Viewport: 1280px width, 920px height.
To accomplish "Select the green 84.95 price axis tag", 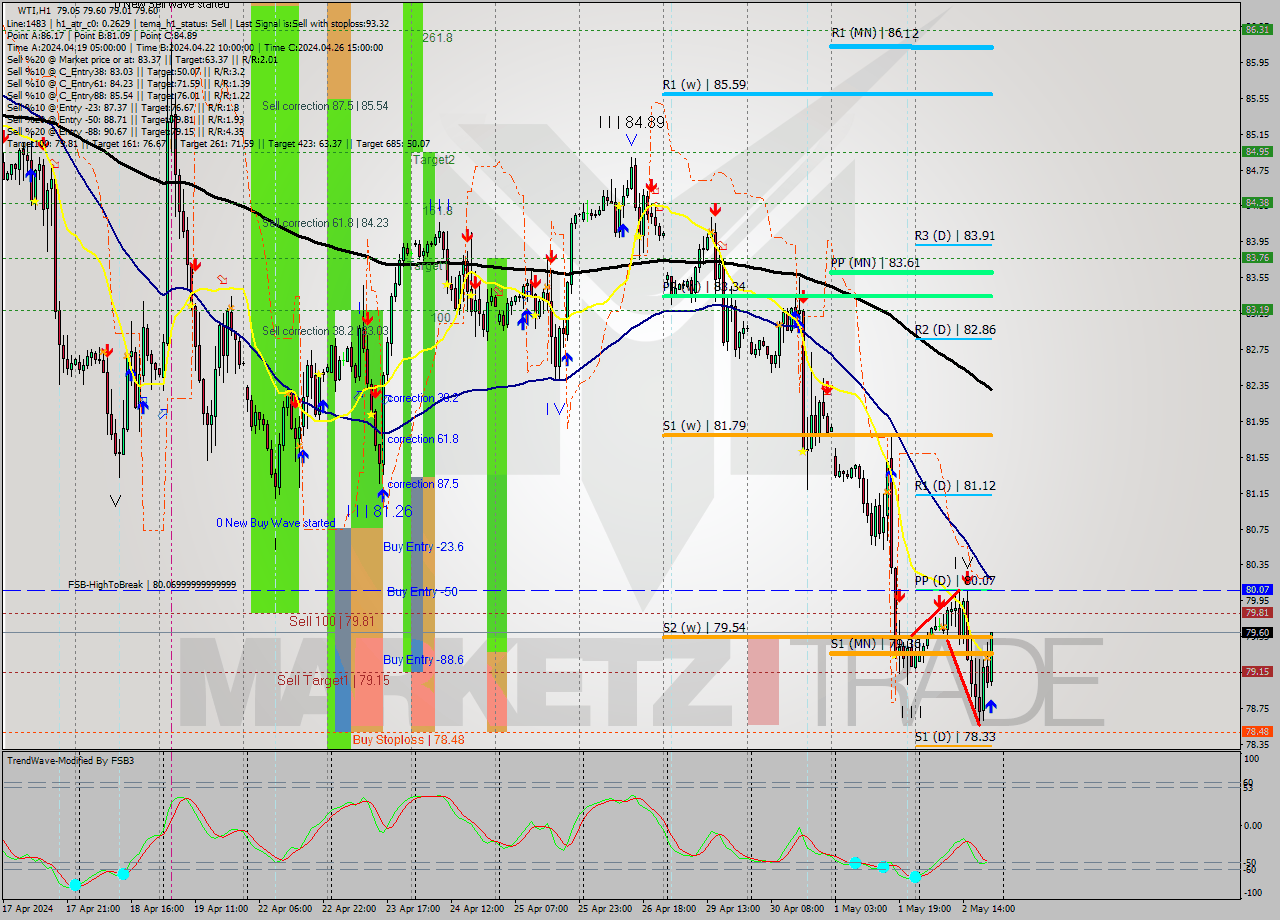I will coord(1257,152).
